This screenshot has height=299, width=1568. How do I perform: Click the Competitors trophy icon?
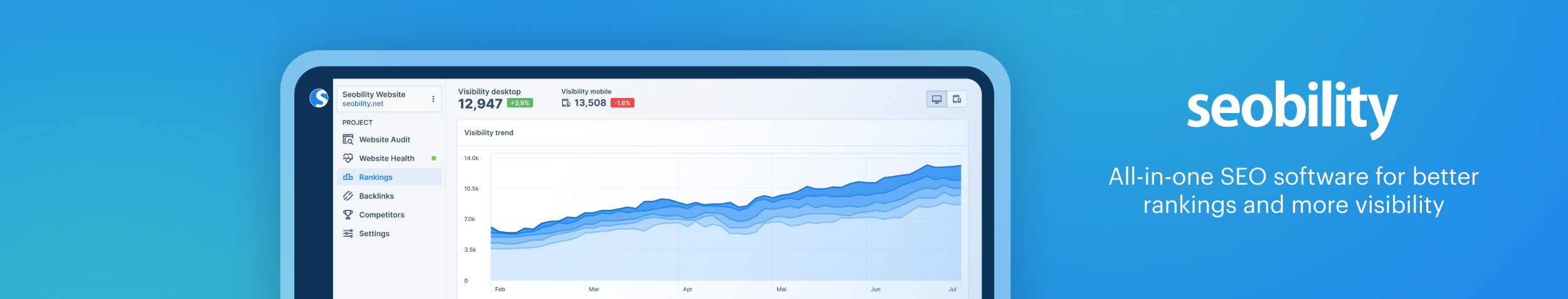(348, 215)
